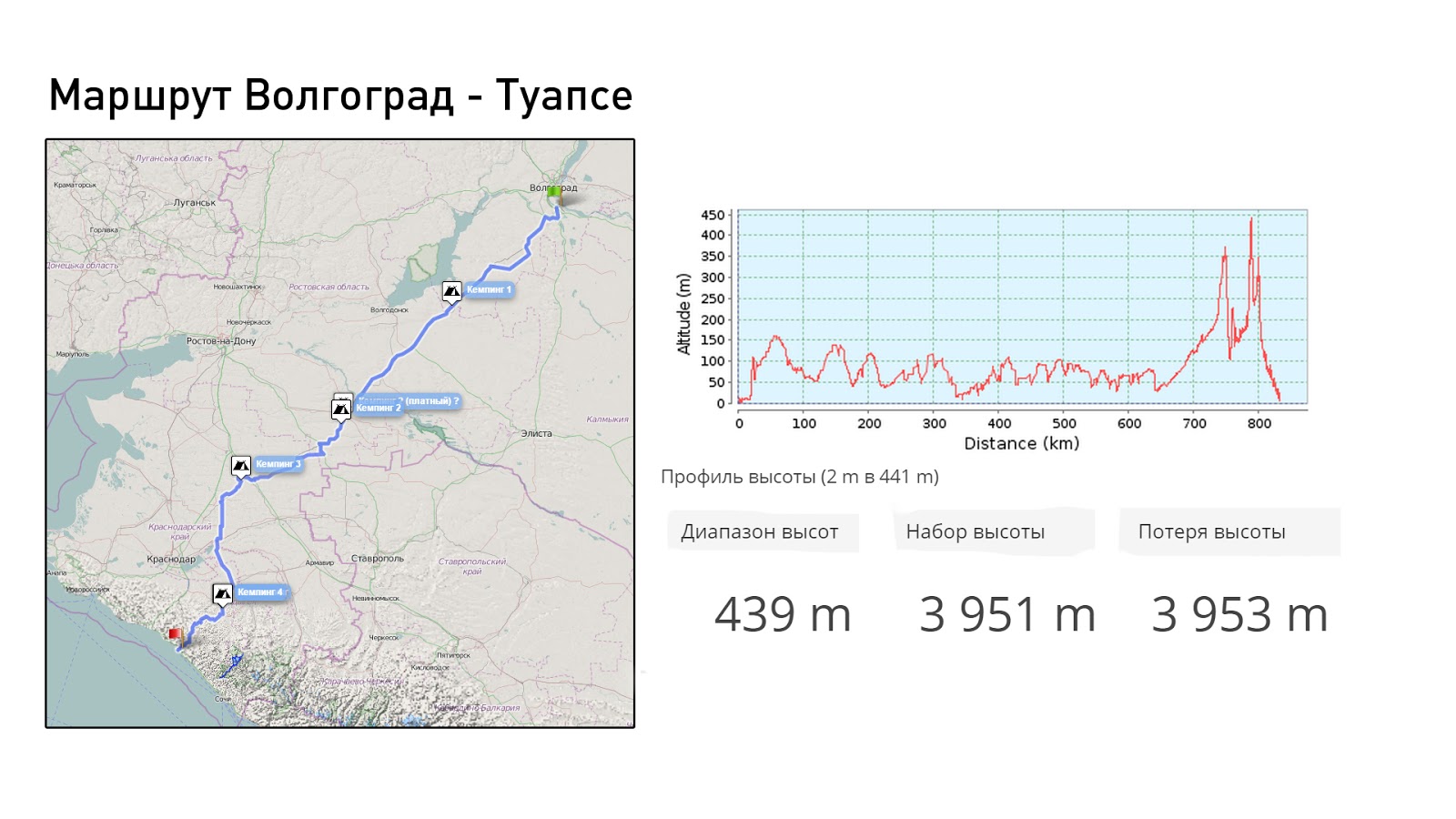Image resolution: width=1456 pixels, height=819 pixels.
Task: Click the 'Волгодонск' town label
Action: (x=389, y=310)
